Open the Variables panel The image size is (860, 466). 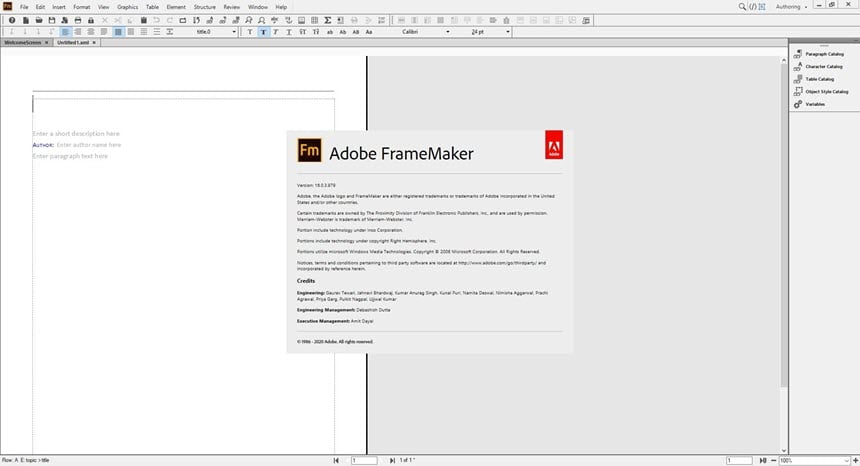815,104
